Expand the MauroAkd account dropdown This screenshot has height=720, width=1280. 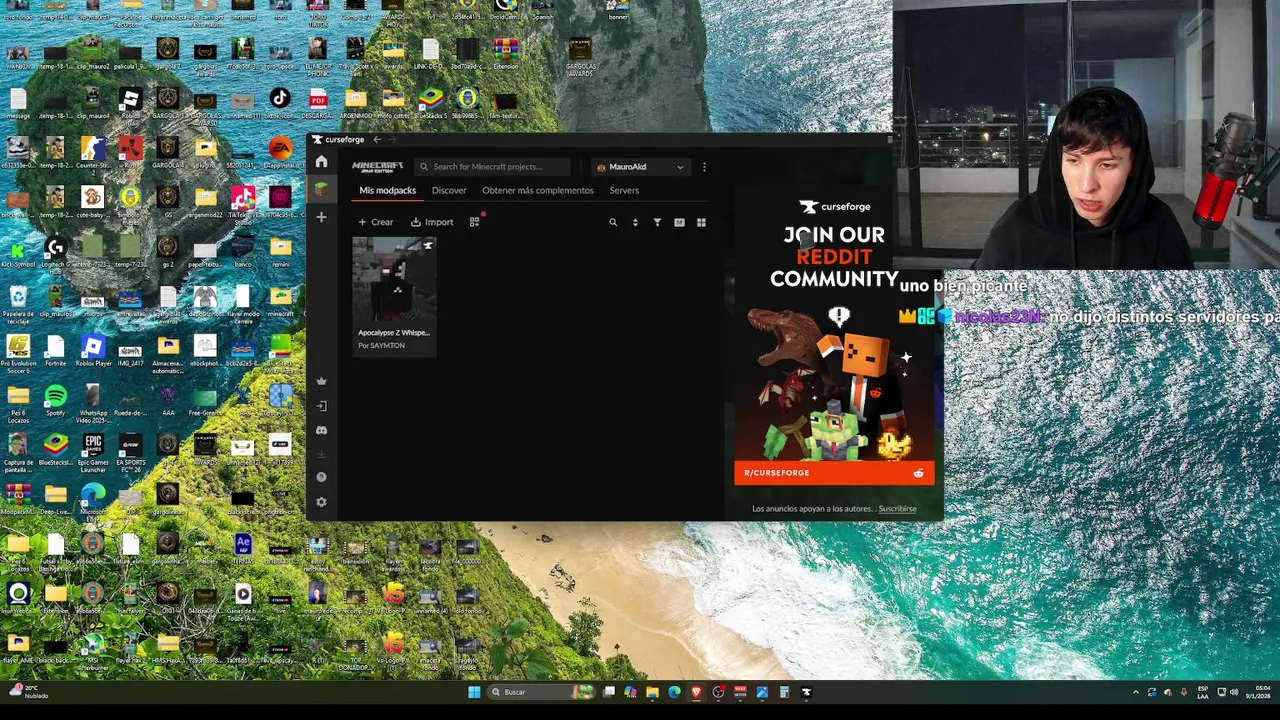641,167
